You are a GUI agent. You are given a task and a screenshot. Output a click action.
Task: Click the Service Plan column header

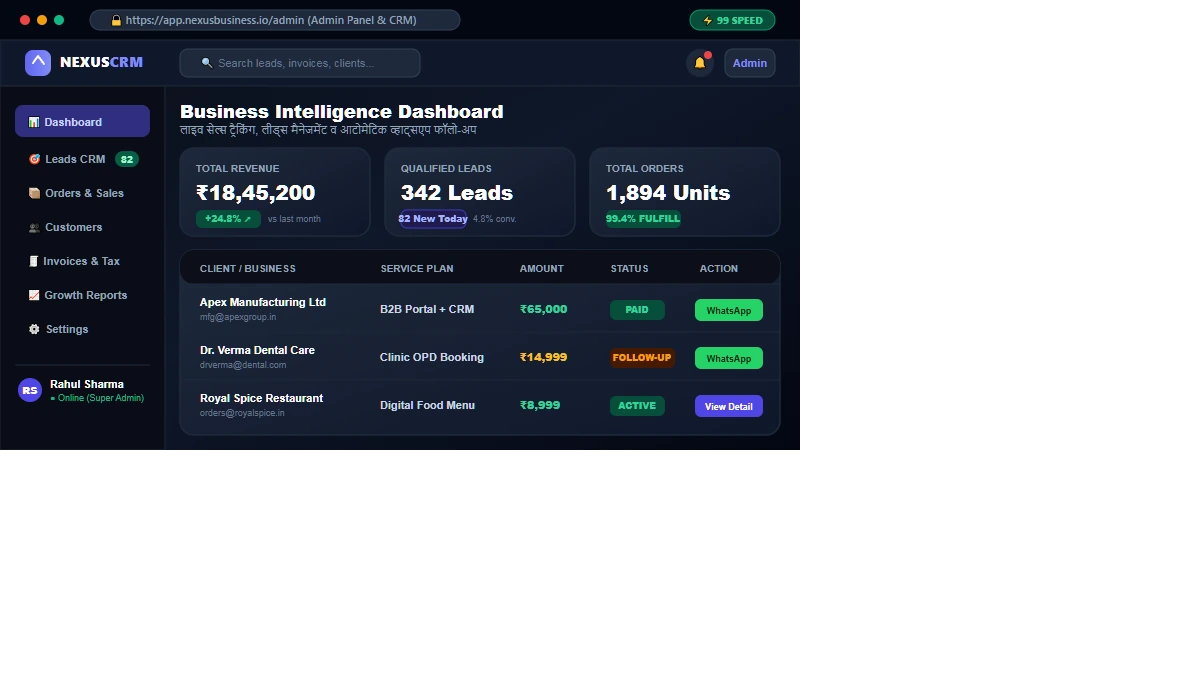click(x=417, y=268)
